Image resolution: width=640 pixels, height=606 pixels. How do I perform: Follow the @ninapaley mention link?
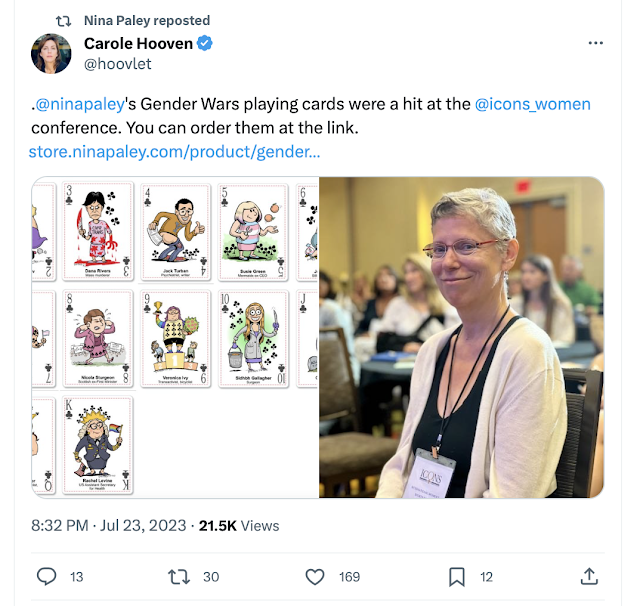click(80, 104)
